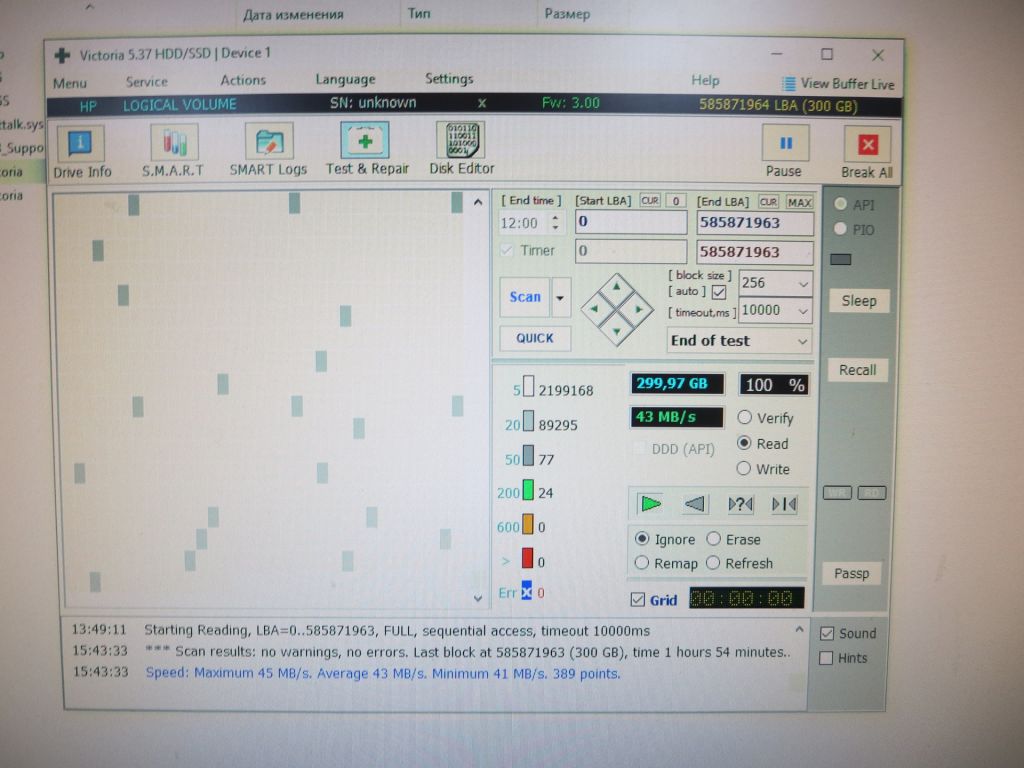Open the Actions menu

point(243,80)
